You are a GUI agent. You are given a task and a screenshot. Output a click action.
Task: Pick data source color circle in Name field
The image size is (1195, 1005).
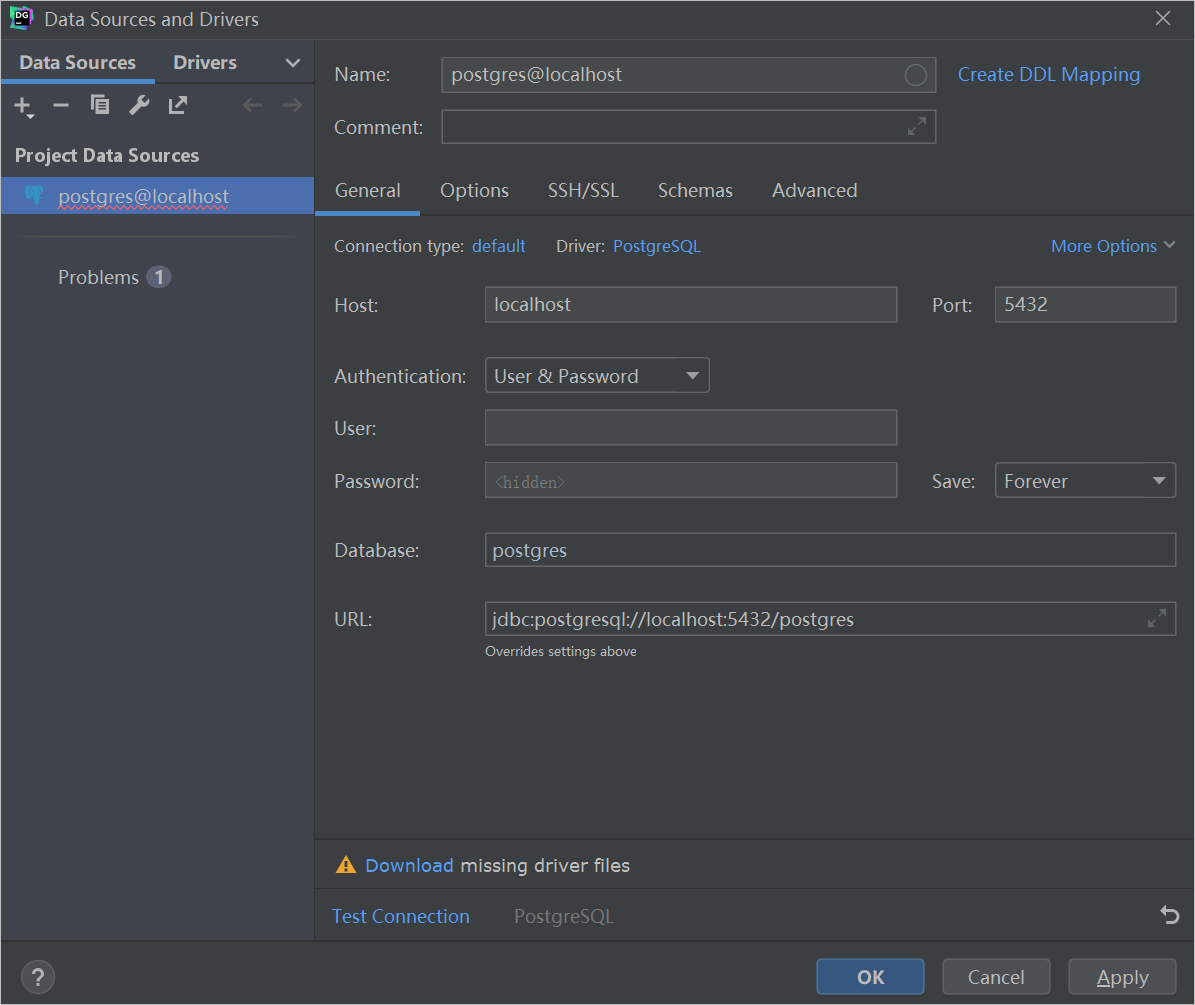pyautogui.click(x=915, y=75)
